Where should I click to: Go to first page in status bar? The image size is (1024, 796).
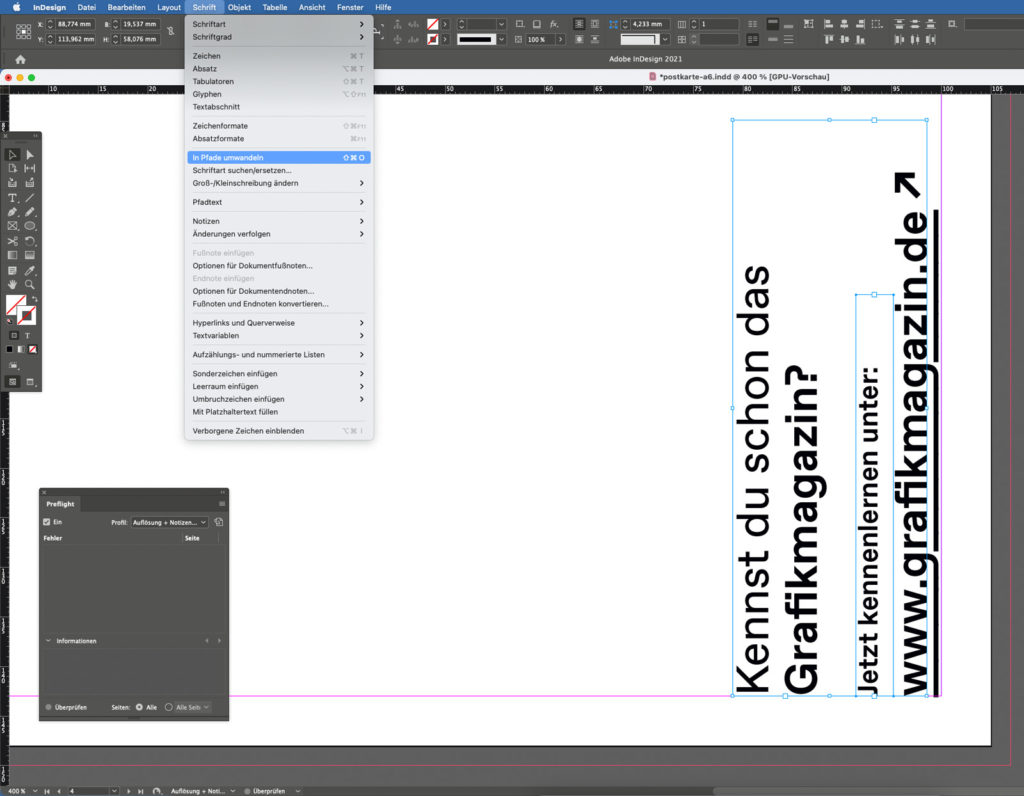pos(47,791)
